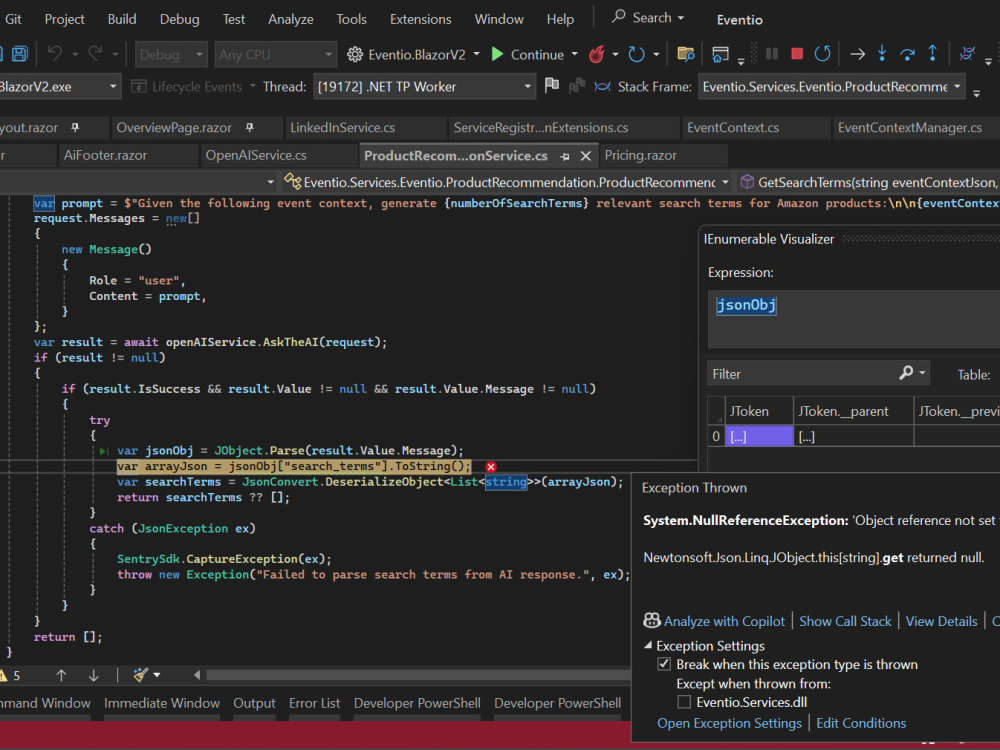Open the Error List tab
Image resolution: width=1000 pixels, height=750 pixels.
(314, 703)
